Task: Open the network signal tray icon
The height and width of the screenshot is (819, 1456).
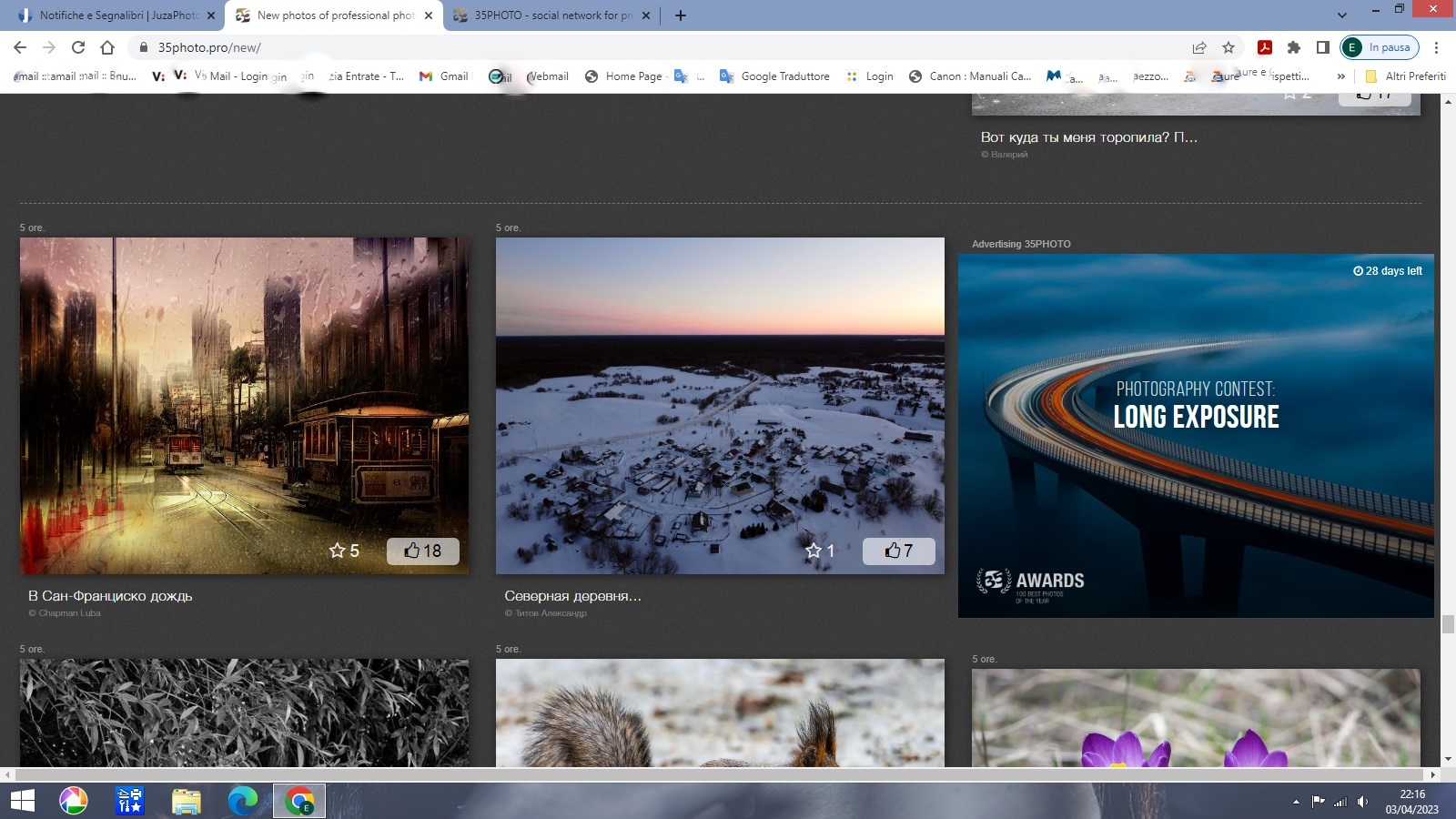Action: click(x=1340, y=802)
